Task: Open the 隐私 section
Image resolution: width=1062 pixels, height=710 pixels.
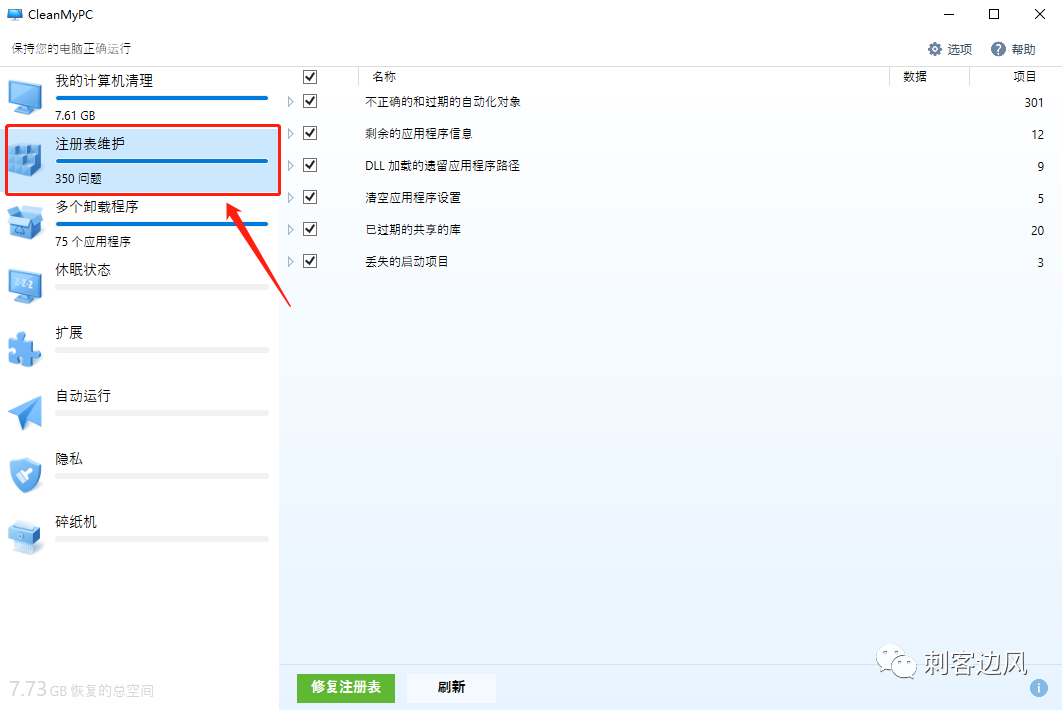Action: (140, 475)
